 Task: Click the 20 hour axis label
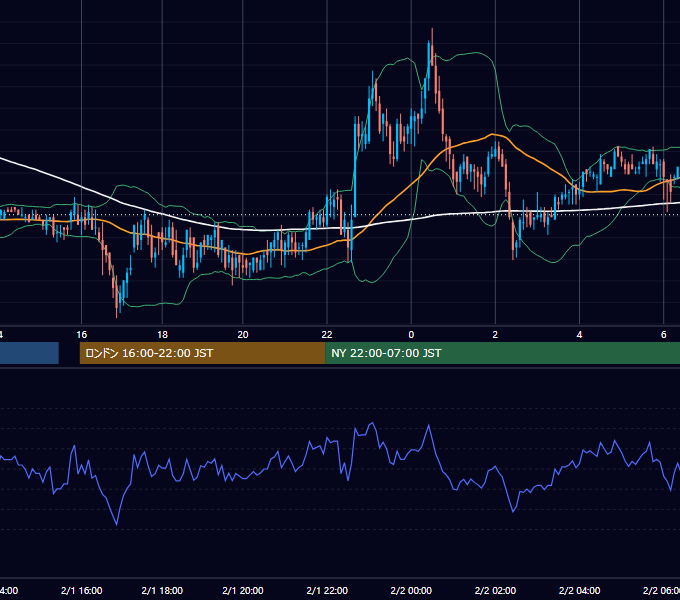pos(243,334)
